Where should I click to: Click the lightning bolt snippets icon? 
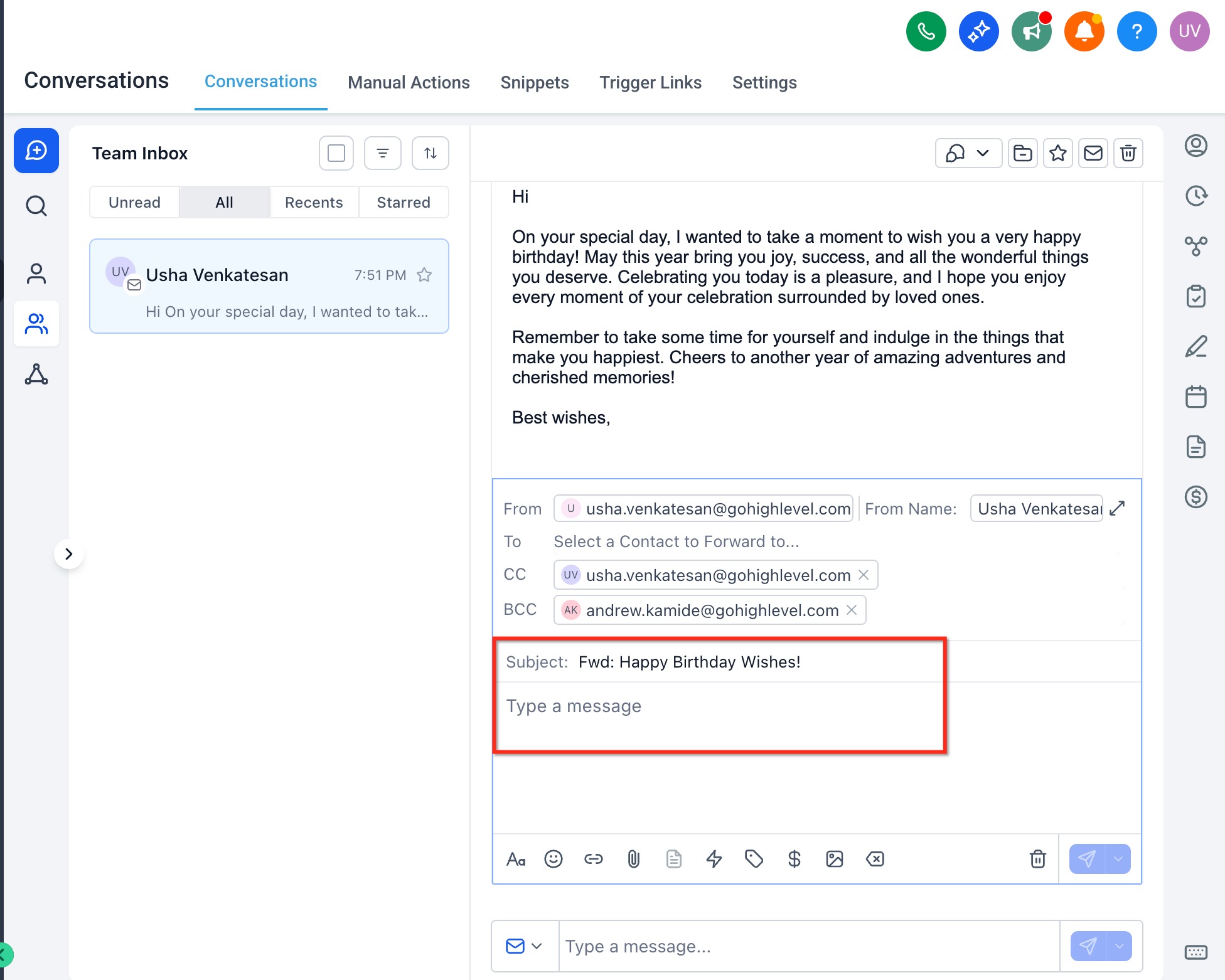[714, 859]
